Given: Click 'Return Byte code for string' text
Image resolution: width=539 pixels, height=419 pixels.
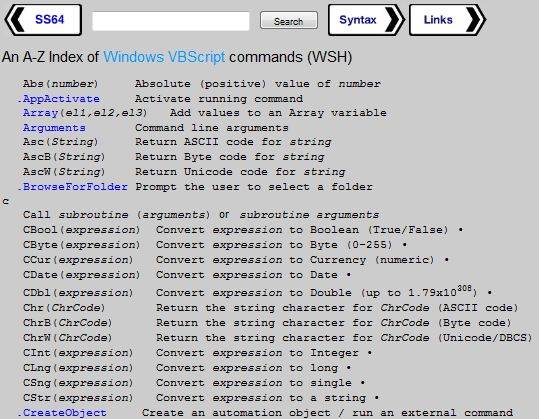Looking at the screenshot, I should [x=230, y=157].
